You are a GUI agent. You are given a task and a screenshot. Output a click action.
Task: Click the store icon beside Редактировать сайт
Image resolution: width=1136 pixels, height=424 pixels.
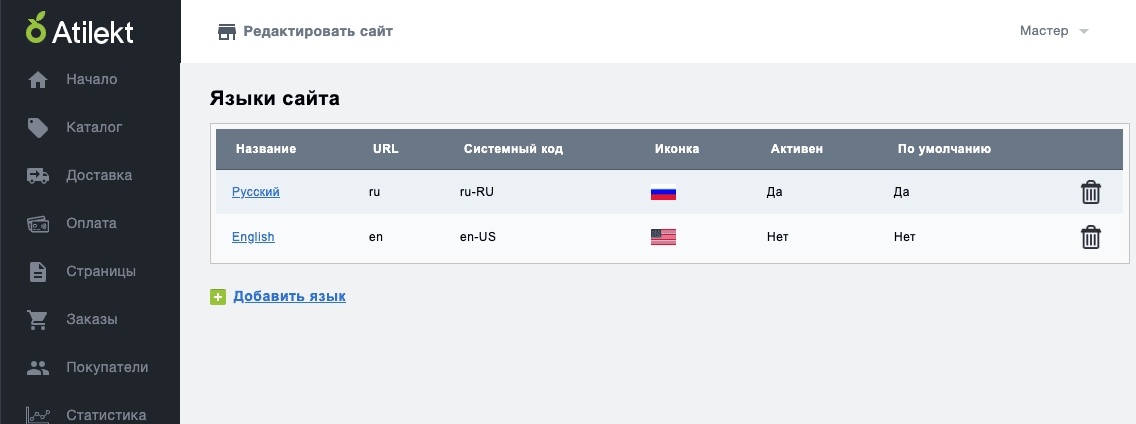[x=227, y=32]
